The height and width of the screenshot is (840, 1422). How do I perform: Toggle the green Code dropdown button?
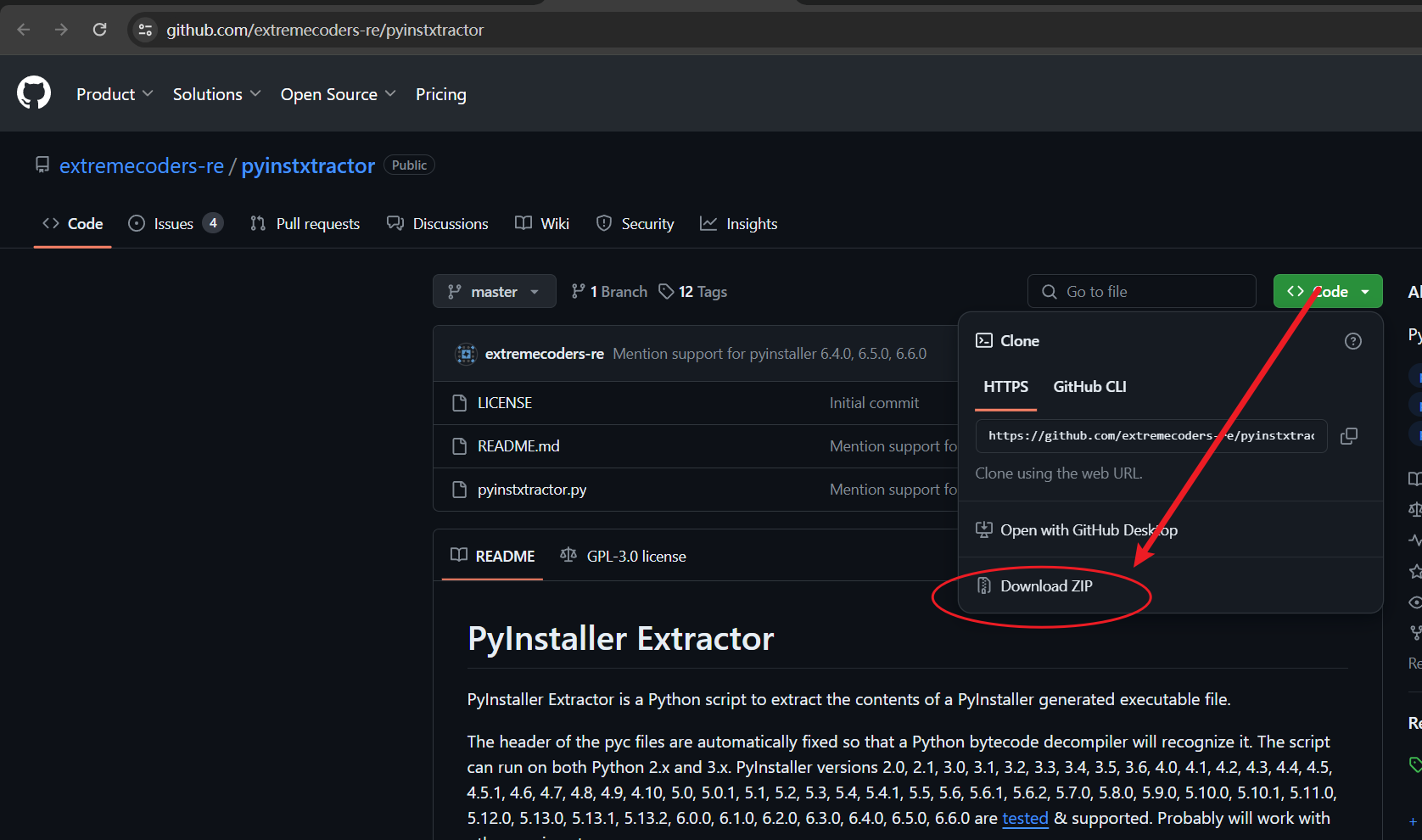[x=1328, y=291]
